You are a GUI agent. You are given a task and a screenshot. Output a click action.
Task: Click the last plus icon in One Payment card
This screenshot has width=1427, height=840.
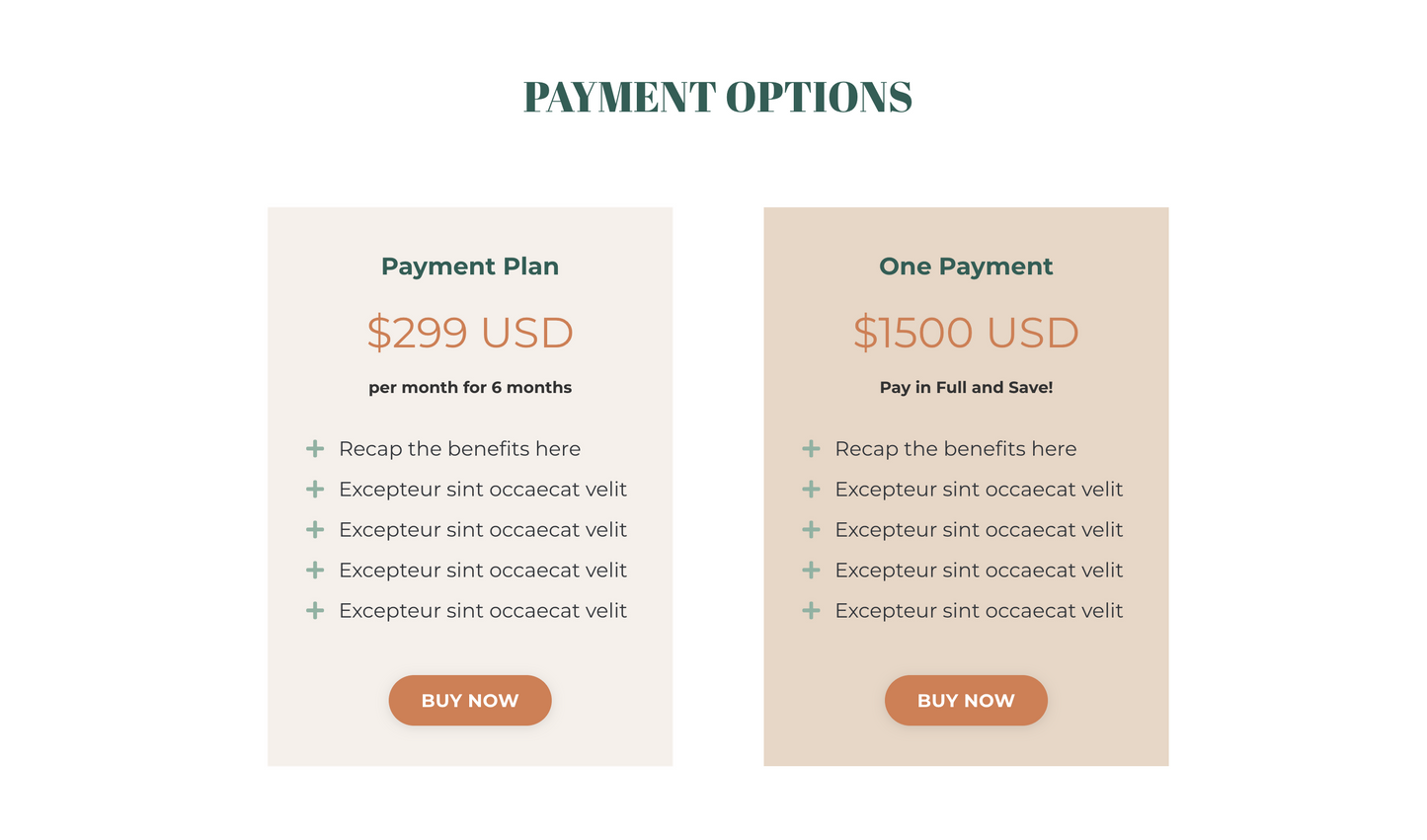tap(811, 611)
